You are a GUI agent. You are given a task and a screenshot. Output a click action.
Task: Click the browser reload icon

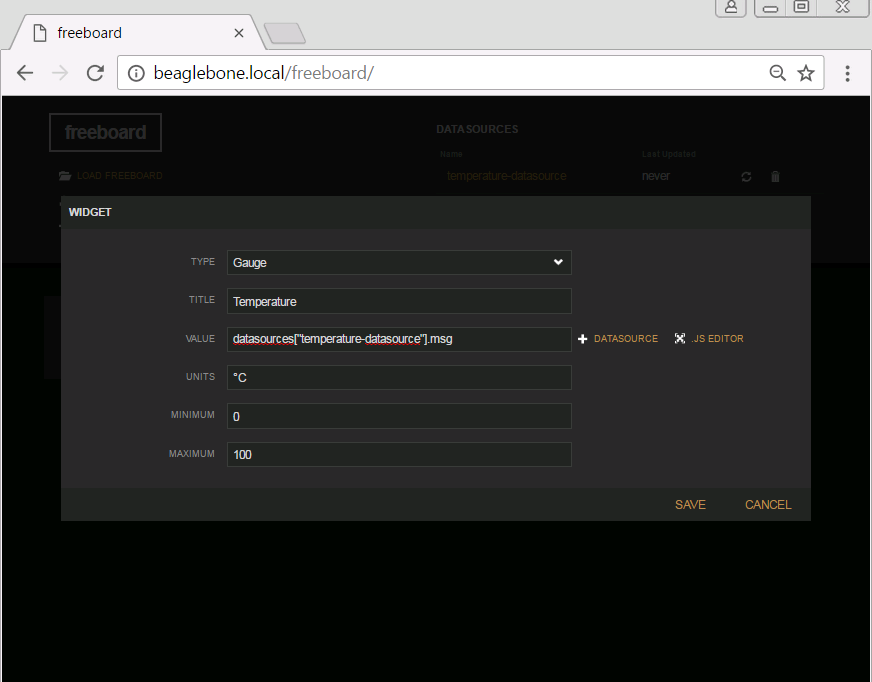tap(95, 73)
